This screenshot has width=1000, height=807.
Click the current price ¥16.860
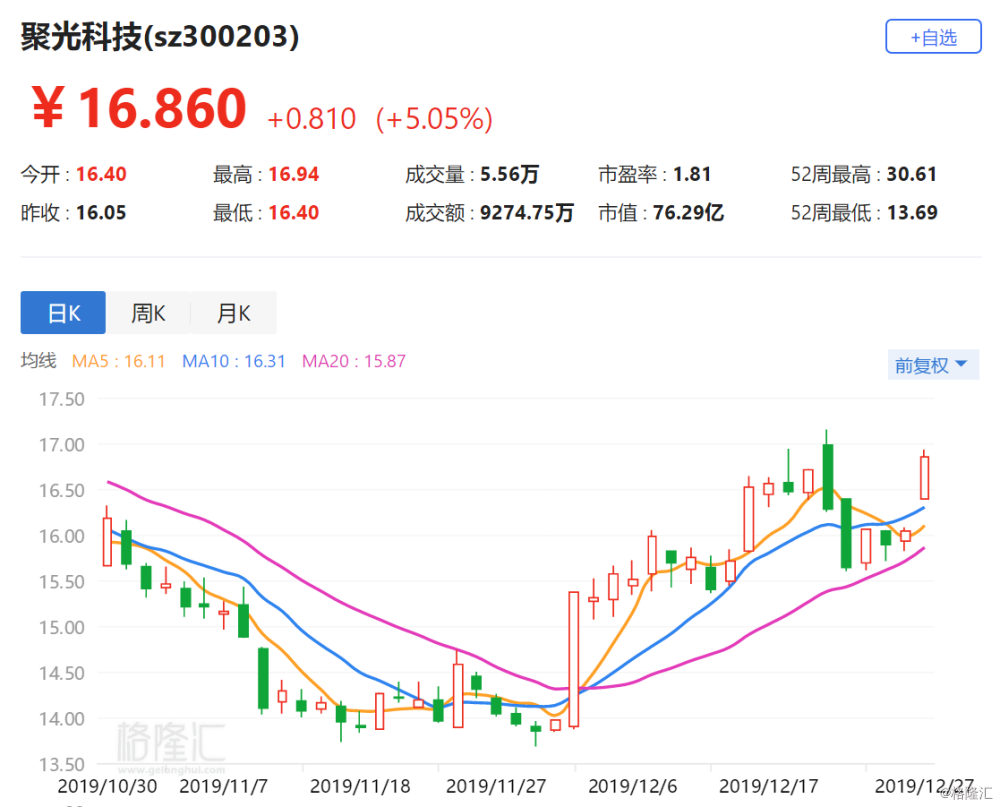tap(140, 109)
